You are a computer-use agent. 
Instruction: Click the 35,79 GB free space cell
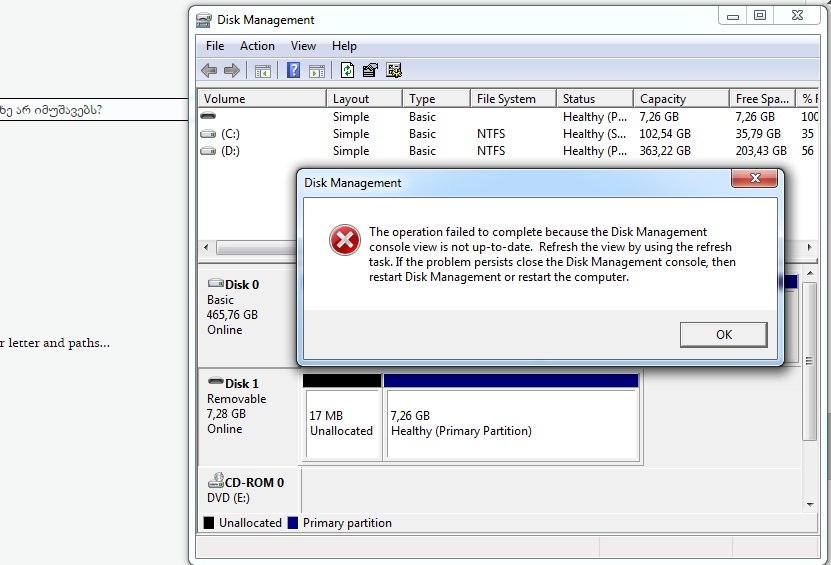click(758, 134)
